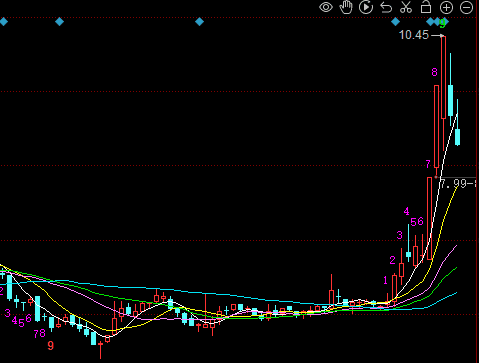Select the 7.99 price tag label
The image size is (479, 363).
[x=458, y=183]
